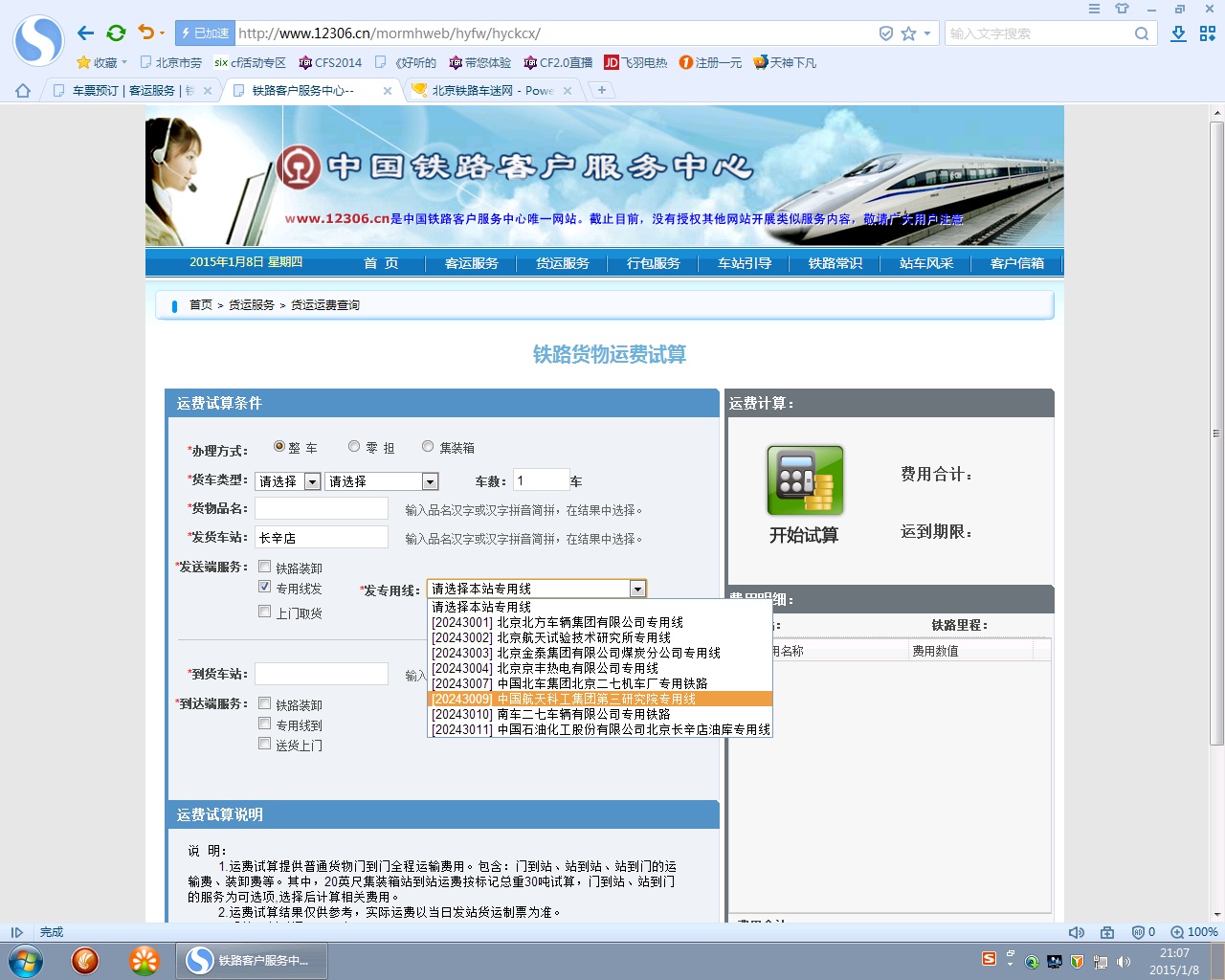1225x980 pixels.
Task: Choose [20243001] 北京北方车辆集团有限公司专用线
Action: [600, 622]
